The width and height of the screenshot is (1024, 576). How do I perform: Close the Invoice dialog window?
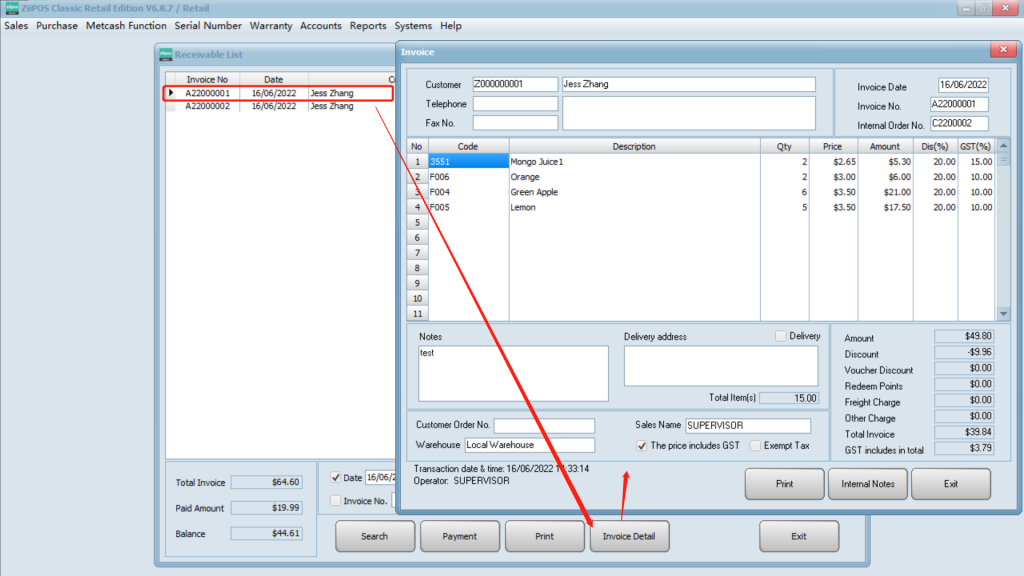pyautogui.click(x=1001, y=50)
